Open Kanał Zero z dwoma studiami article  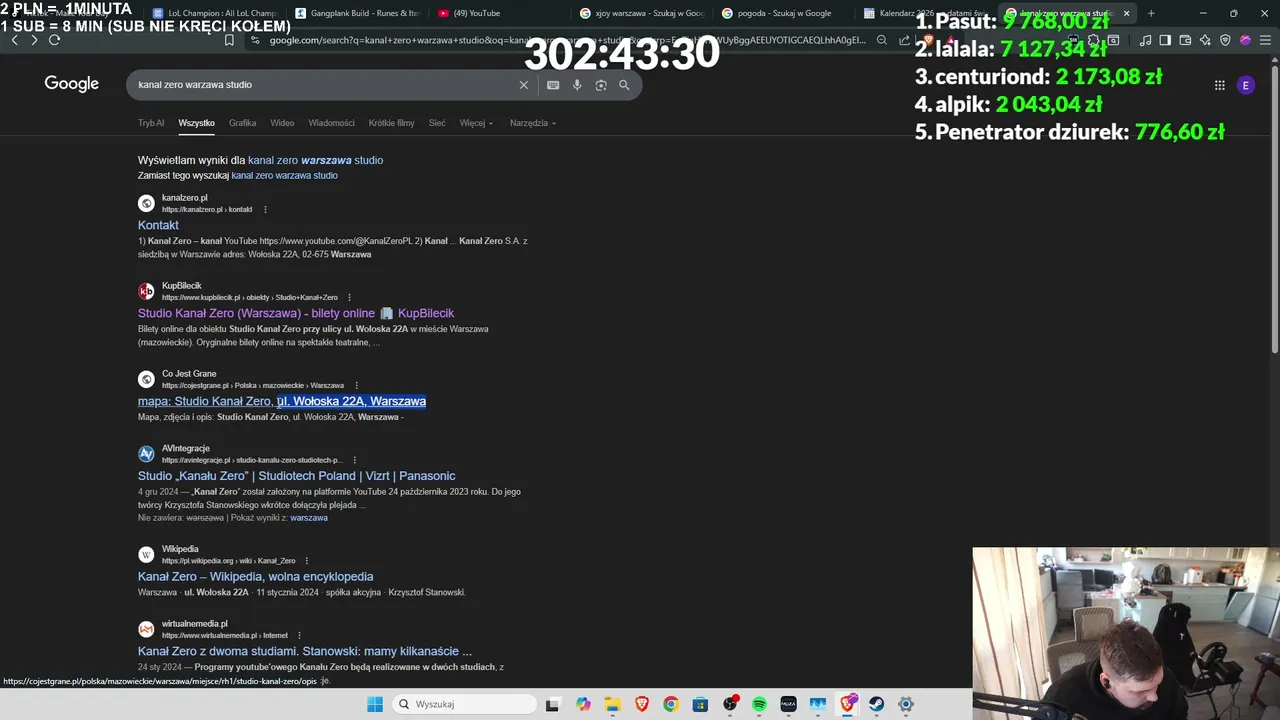tap(305, 651)
